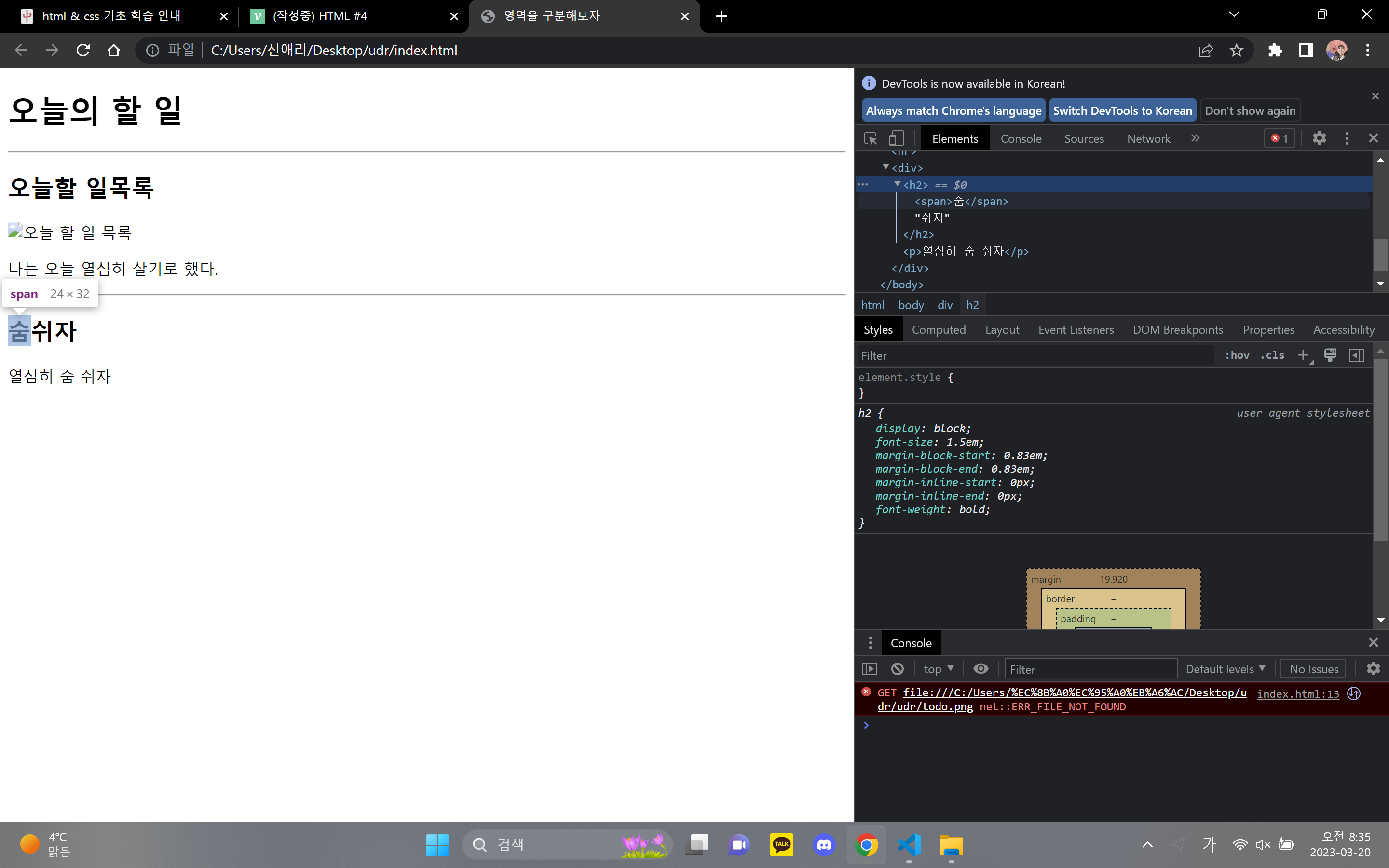This screenshot has height=868, width=1389.
Task: Toggle the :hov element state panel
Action: pyautogui.click(x=1237, y=355)
